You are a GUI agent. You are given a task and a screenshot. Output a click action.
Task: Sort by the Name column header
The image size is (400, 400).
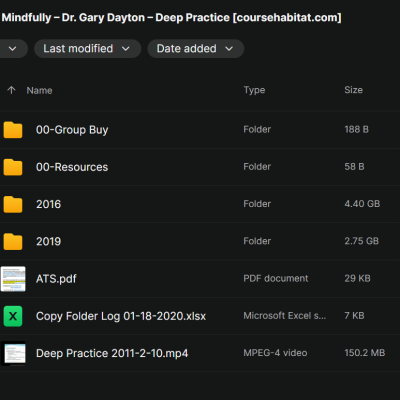tap(39, 90)
